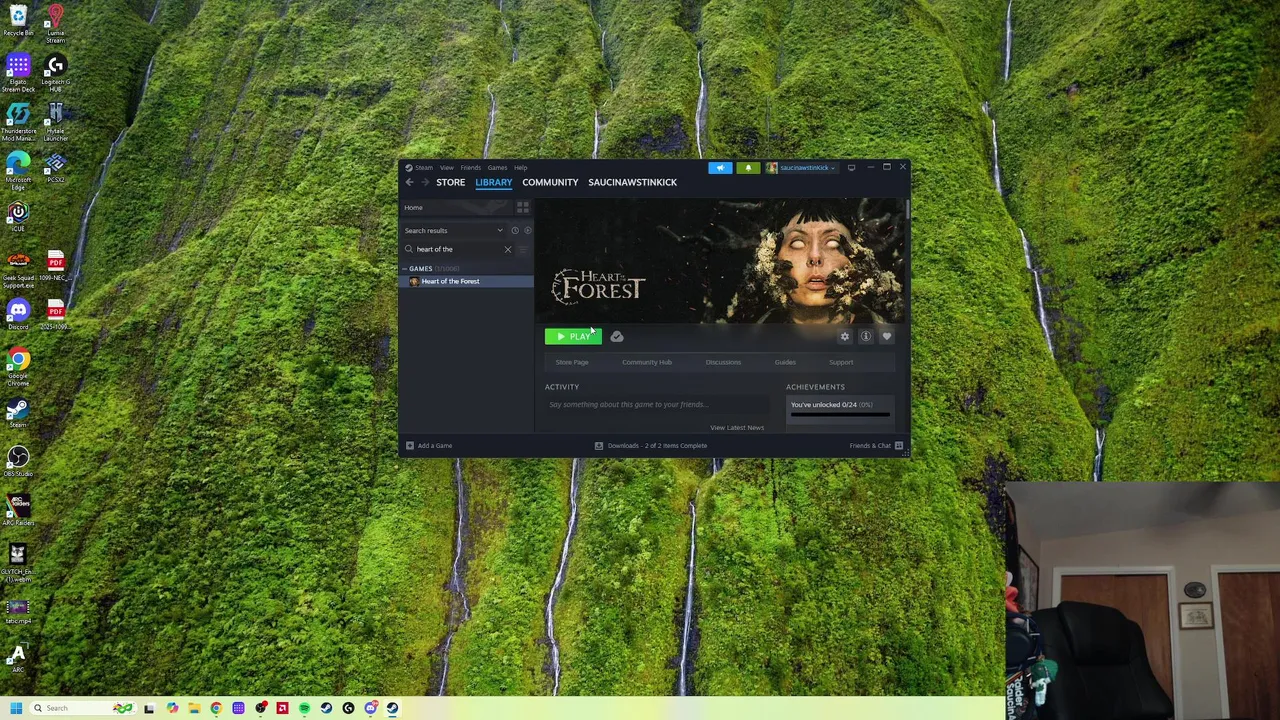Open the Guides link
The image size is (1280, 720).
(785, 362)
